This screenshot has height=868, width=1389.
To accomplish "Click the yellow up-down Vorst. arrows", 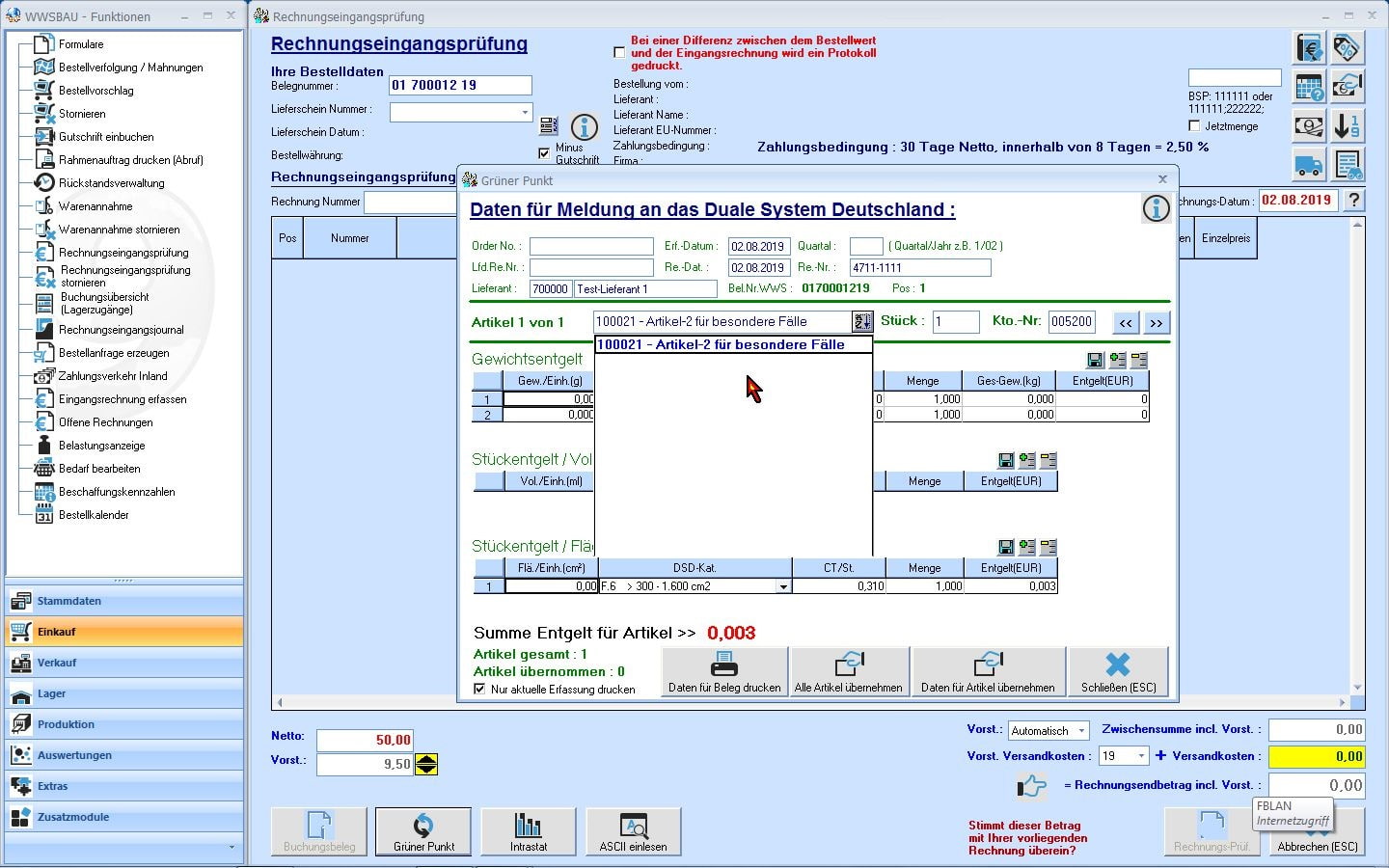I will [x=426, y=764].
